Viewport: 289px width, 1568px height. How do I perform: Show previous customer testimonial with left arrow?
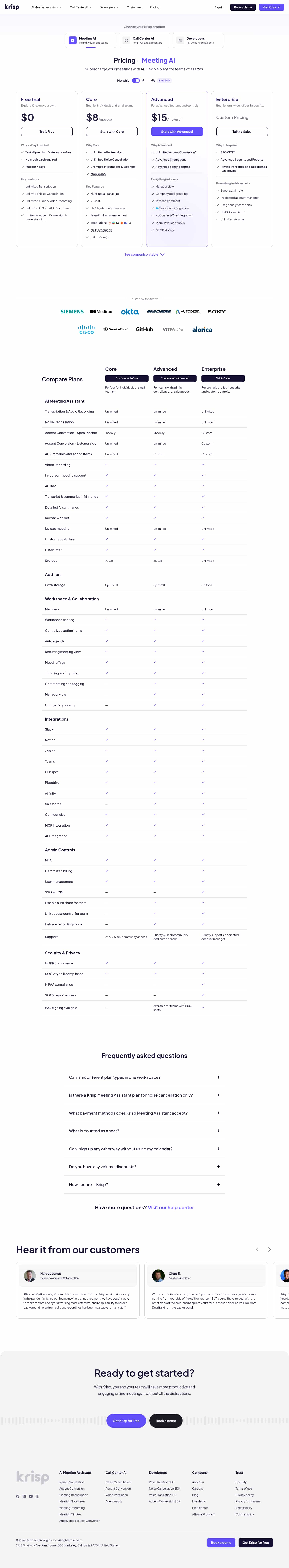tap(257, 1249)
